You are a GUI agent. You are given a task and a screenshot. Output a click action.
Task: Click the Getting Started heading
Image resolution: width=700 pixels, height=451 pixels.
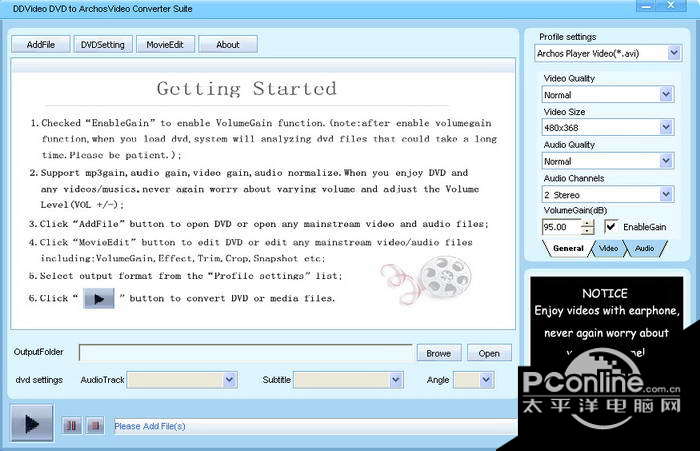tap(247, 88)
